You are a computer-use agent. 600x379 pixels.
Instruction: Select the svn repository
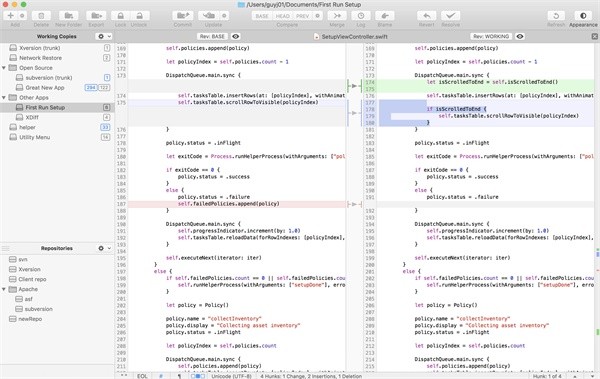(x=57, y=259)
